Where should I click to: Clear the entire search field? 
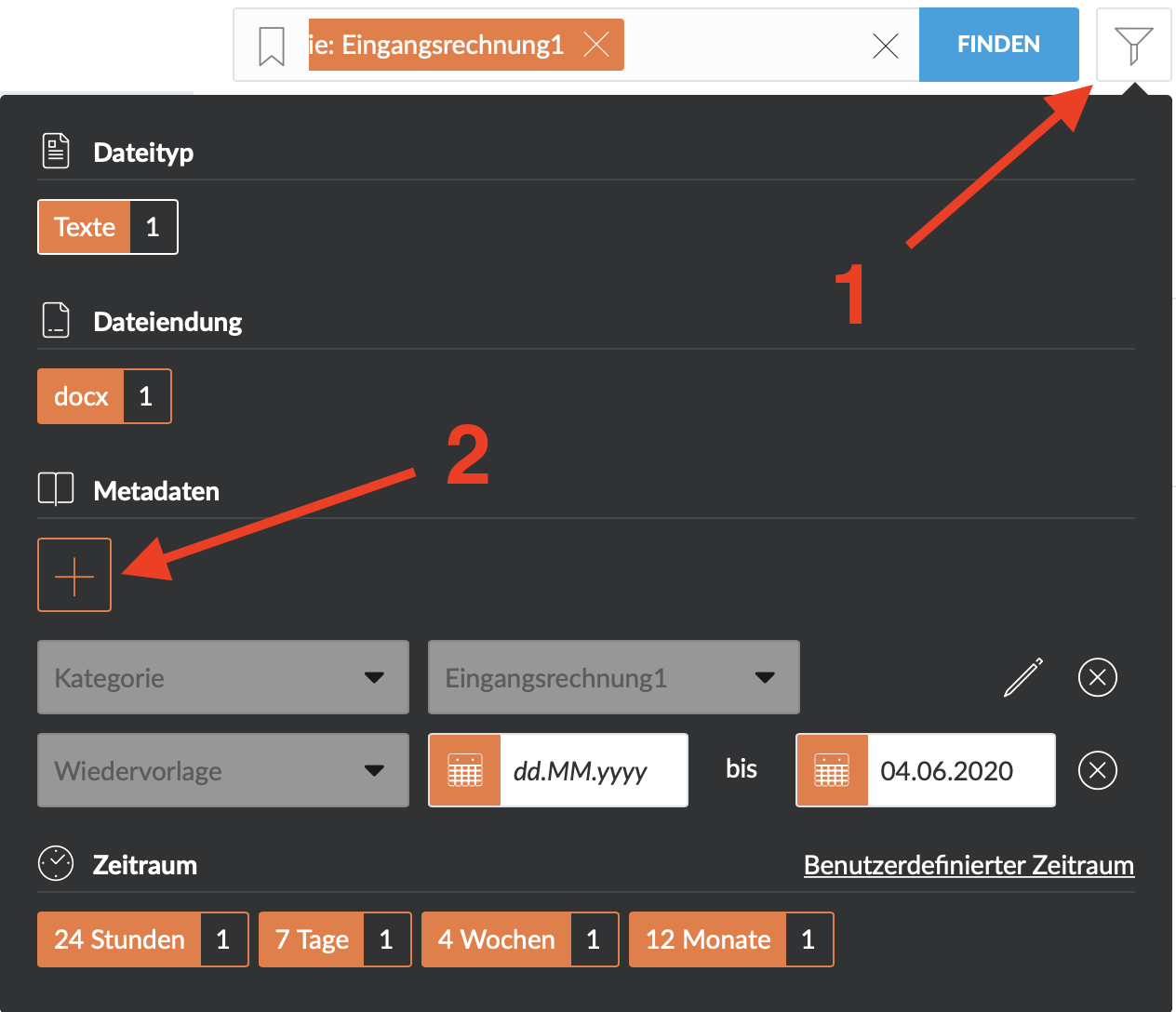[886, 46]
